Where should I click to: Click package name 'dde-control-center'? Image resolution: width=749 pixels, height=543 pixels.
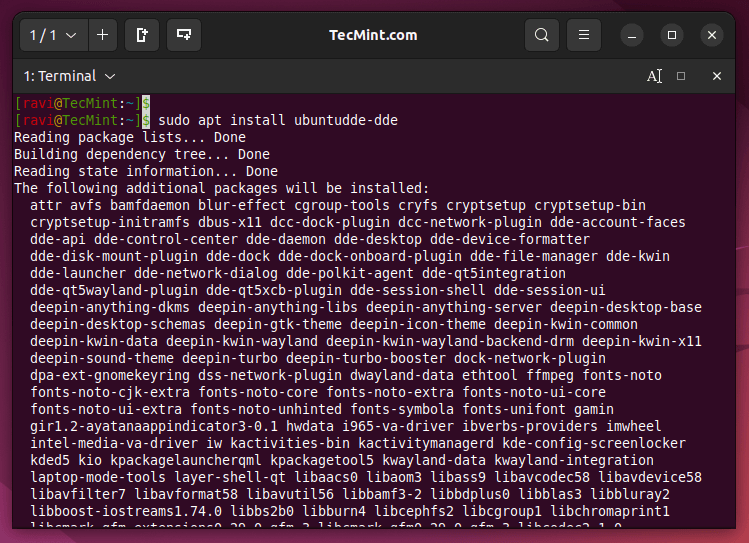[x=166, y=239]
